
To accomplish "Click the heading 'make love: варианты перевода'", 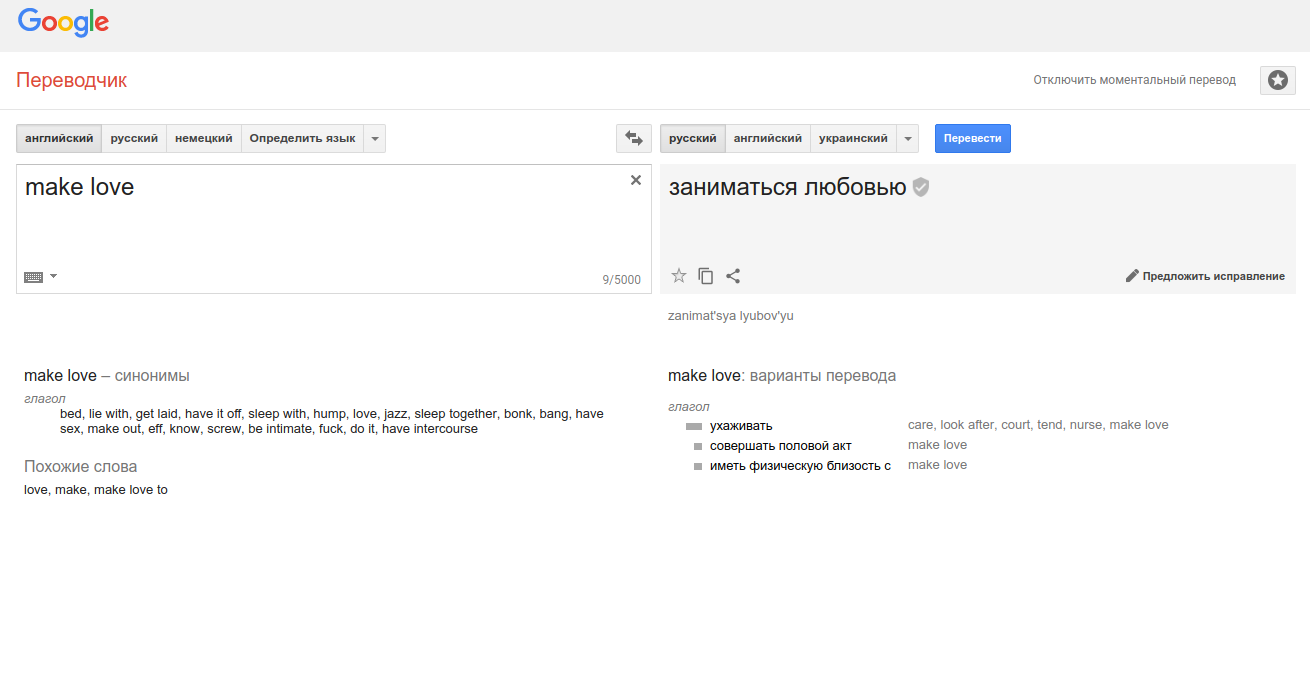I will coord(782,376).
